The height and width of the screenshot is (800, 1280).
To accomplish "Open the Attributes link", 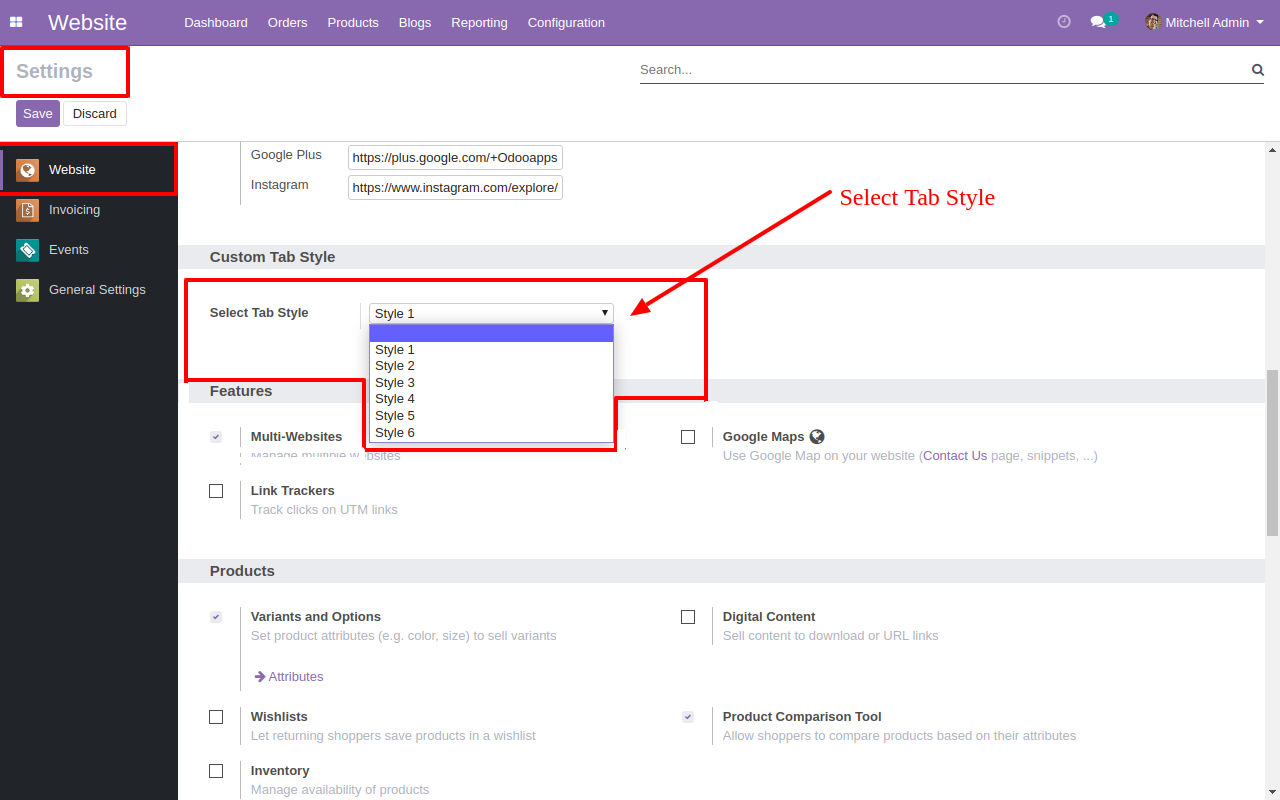I will click(x=295, y=677).
